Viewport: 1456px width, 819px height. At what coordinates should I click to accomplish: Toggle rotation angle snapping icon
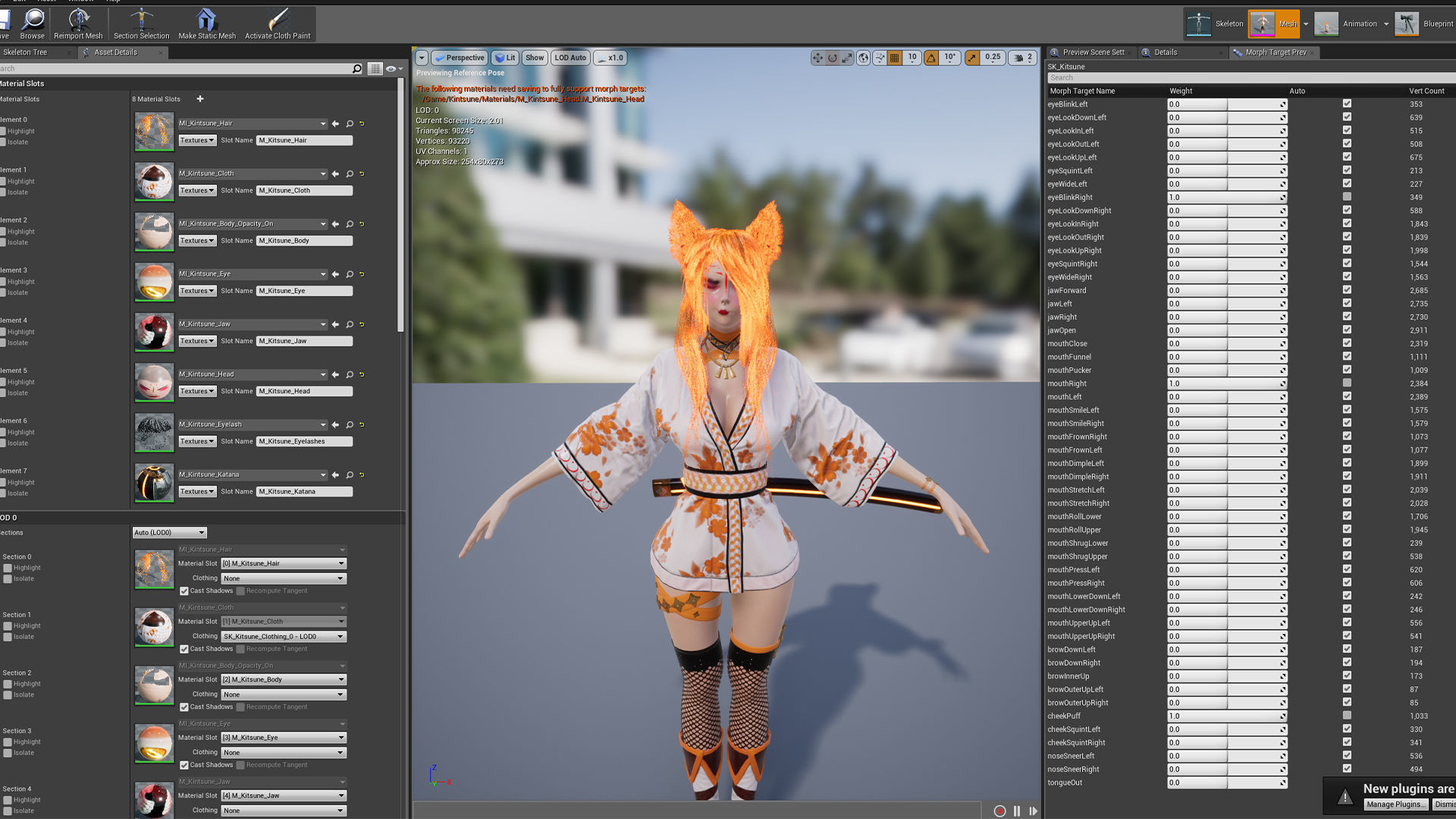tap(931, 58)
